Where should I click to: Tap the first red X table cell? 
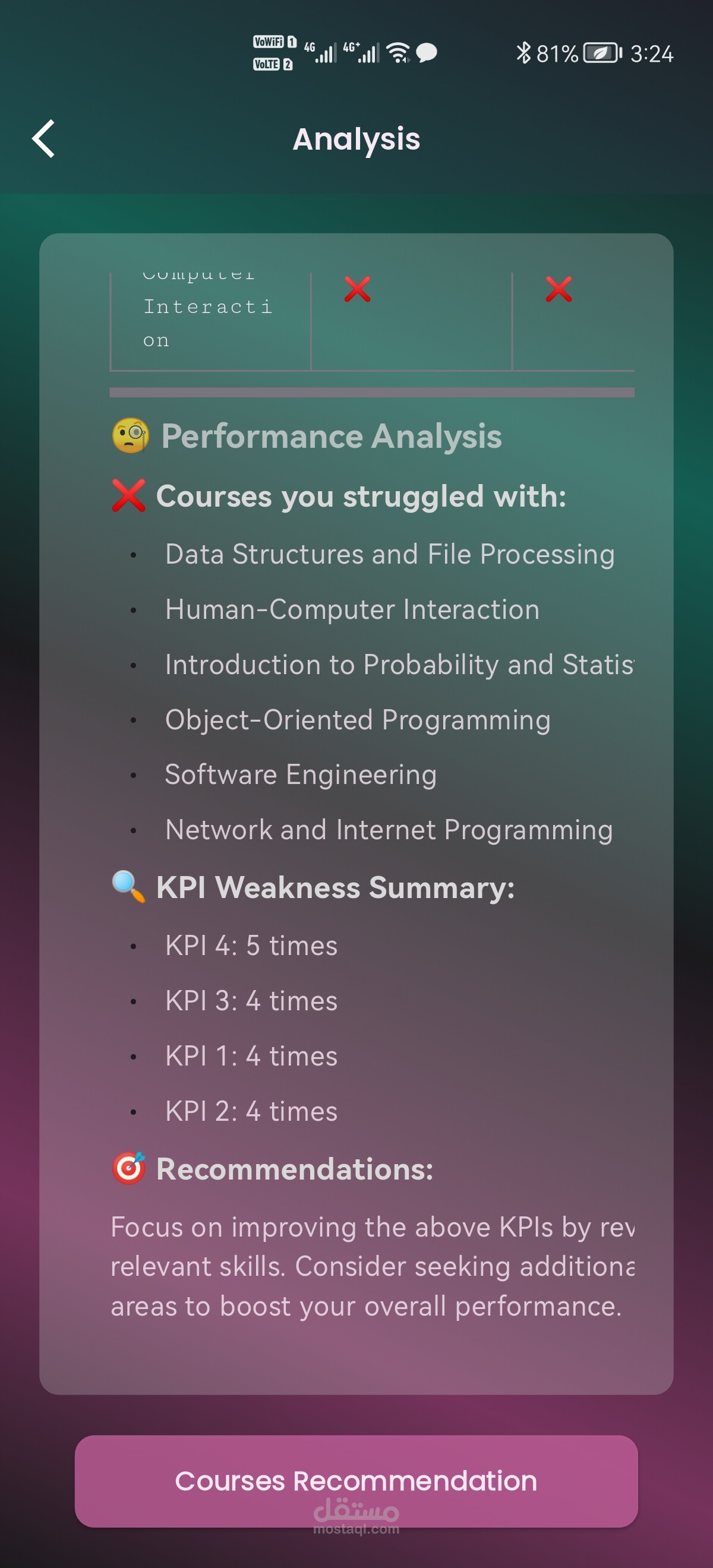click(358, 289)
